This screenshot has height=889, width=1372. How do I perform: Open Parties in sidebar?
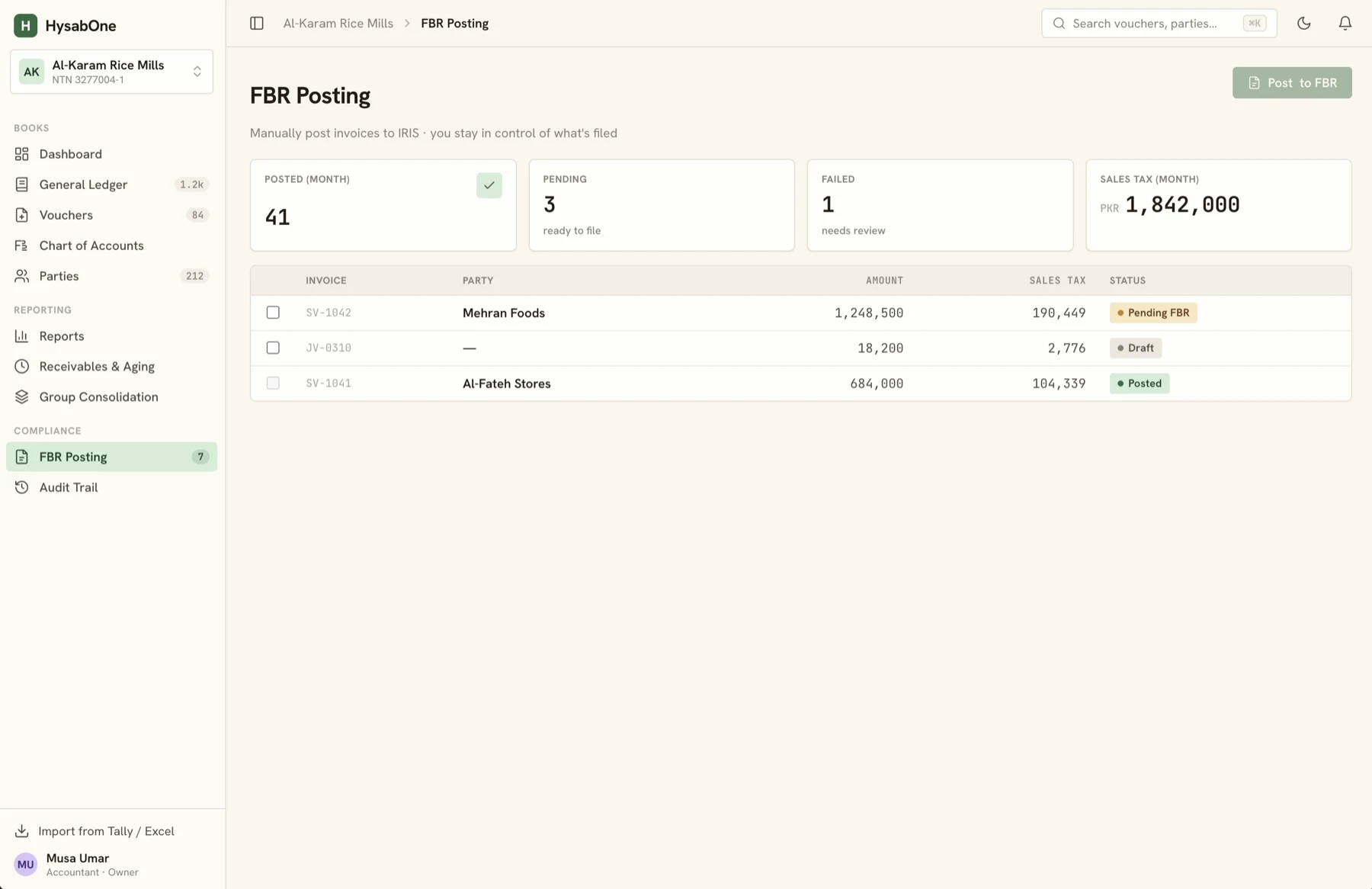(x=111, y=276)
